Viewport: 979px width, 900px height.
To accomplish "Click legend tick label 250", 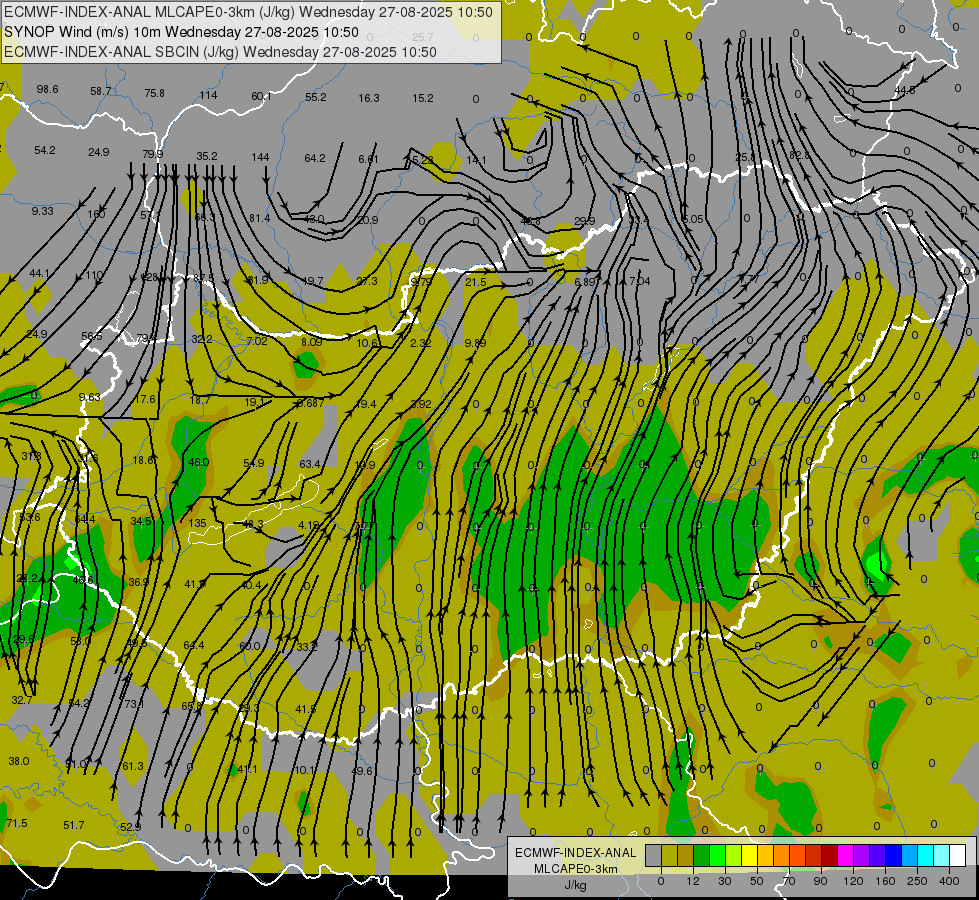I will tap(917, 881).
